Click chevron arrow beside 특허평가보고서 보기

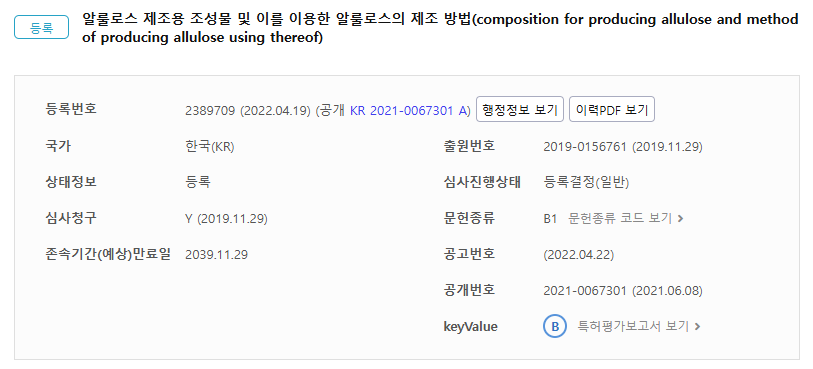[x=697, y=327]
